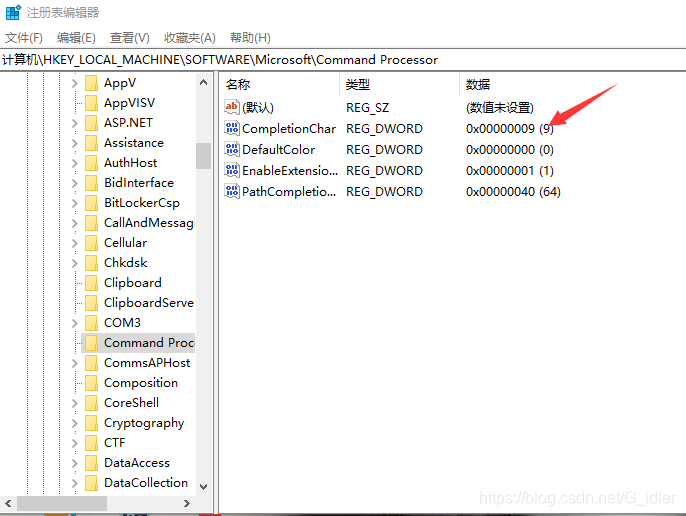The height and width of the screenshot is (516, 686).
Task: Expand the Assistance tree node
Action: [x=74, y=143]
